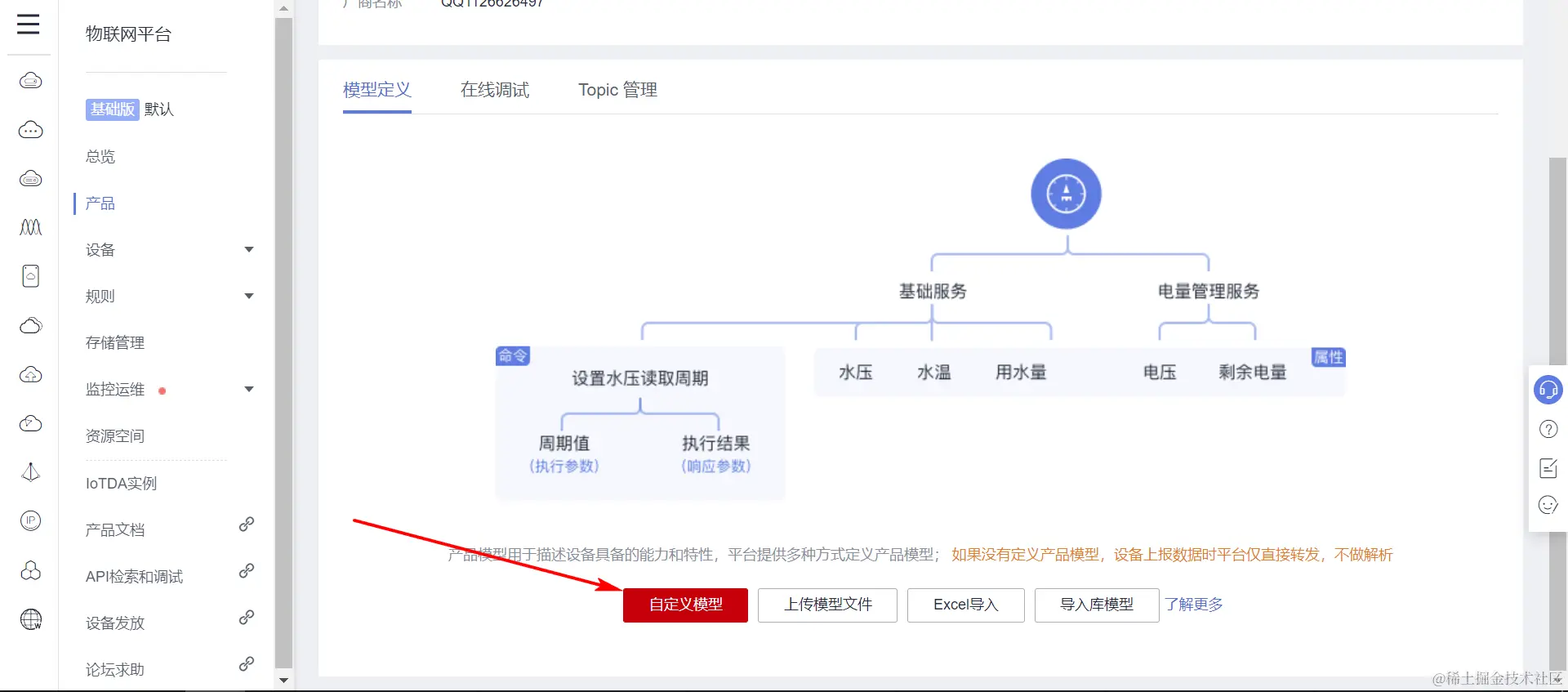Open the hamburger menu icon
The image size is (1568, 692).
point(29,24)
